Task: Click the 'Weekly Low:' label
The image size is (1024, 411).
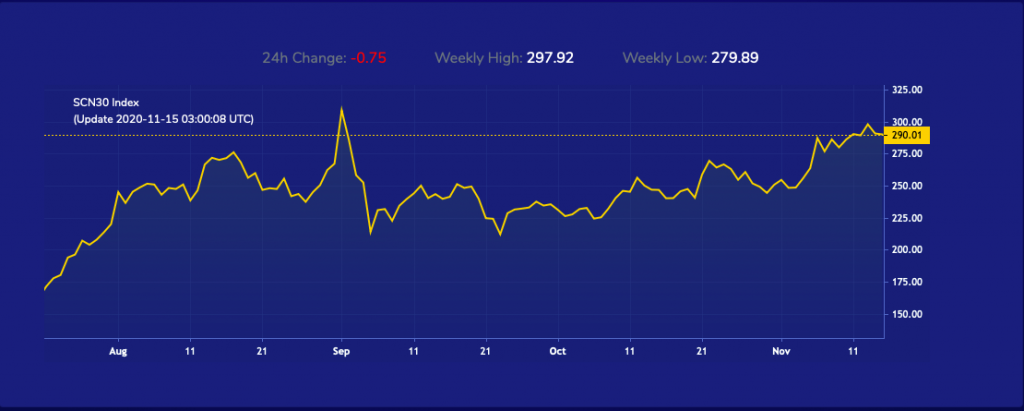Action: [665, 58]
